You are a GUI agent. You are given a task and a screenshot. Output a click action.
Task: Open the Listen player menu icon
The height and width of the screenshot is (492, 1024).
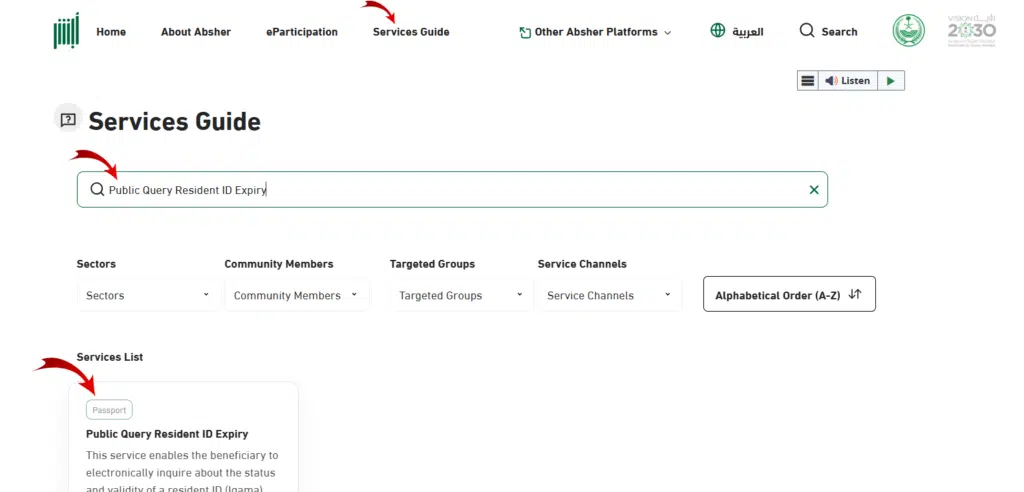(808, 80)
